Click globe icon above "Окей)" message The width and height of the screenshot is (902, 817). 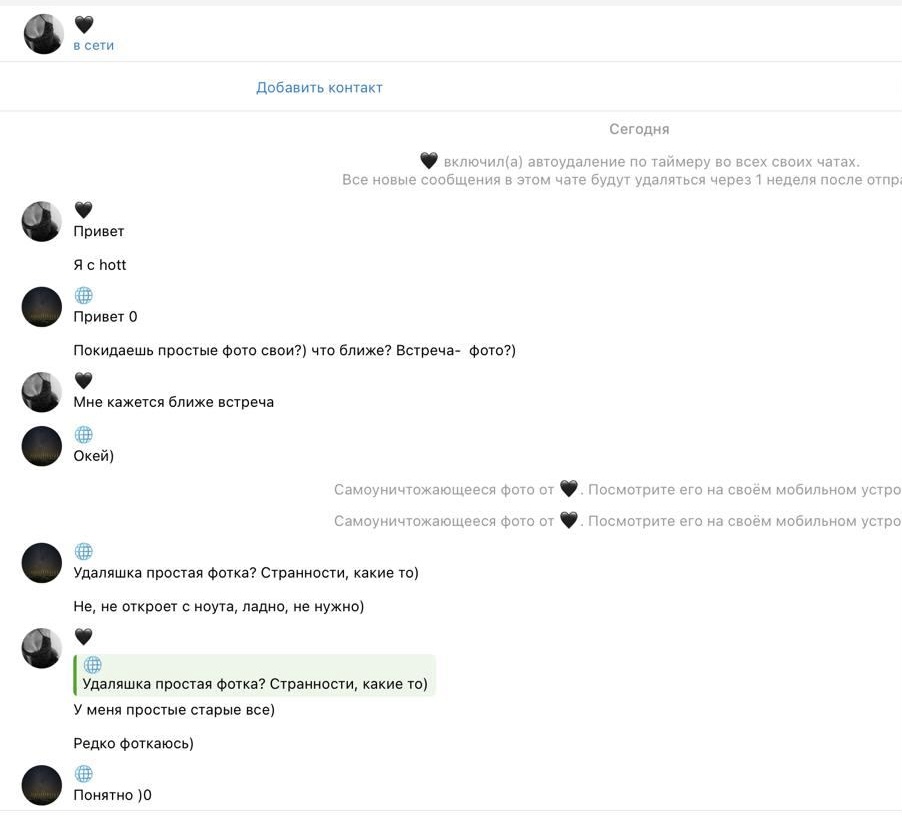click(84, 435)
